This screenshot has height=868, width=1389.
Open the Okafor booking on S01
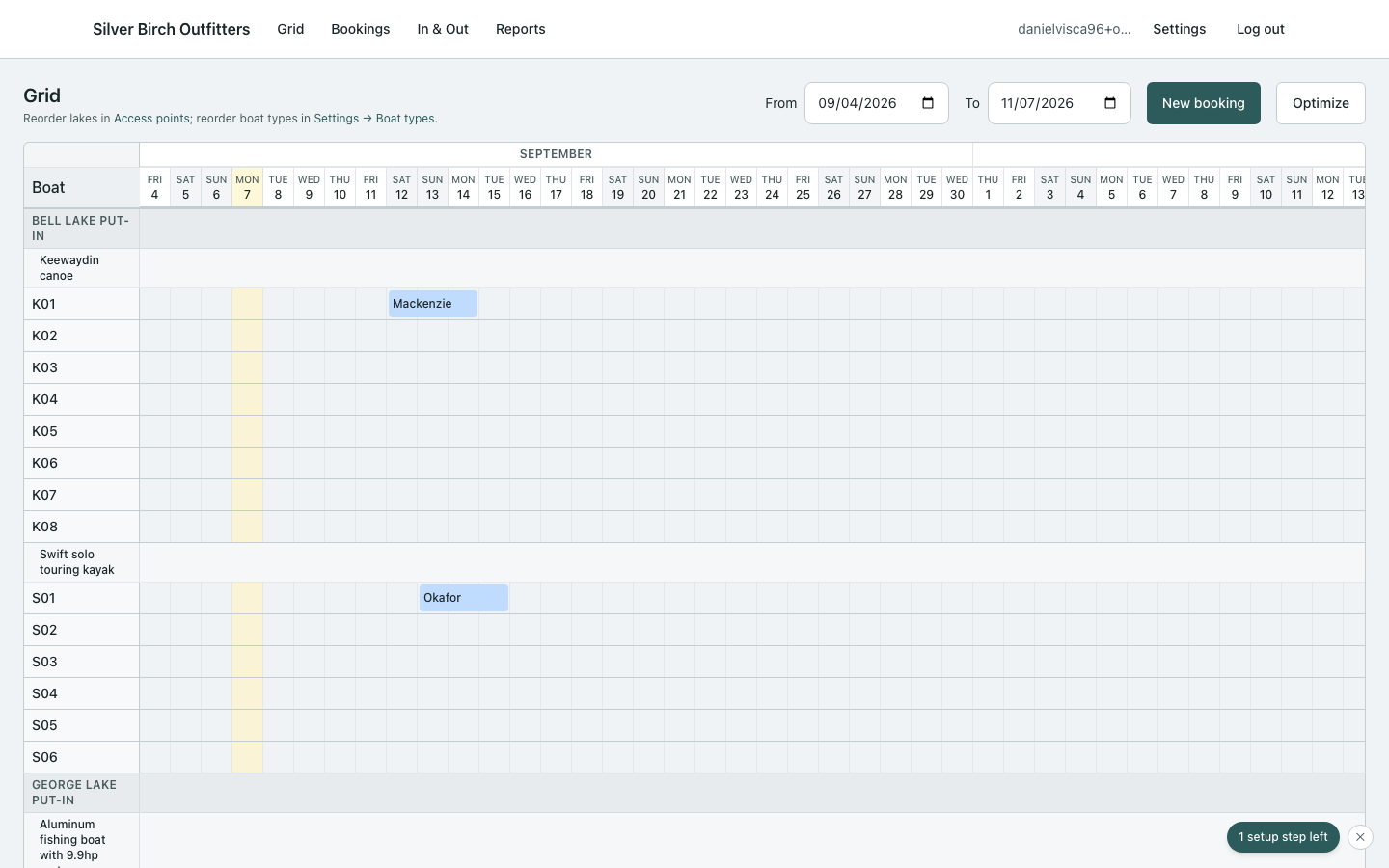pyautogui.click(x=464, y=598)
